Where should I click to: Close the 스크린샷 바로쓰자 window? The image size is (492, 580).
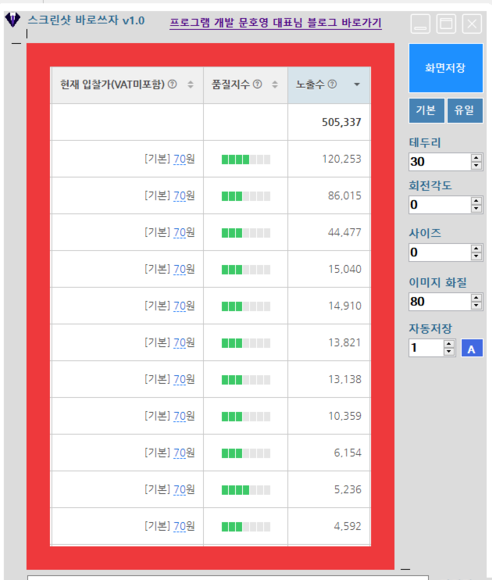pos(472,24)
